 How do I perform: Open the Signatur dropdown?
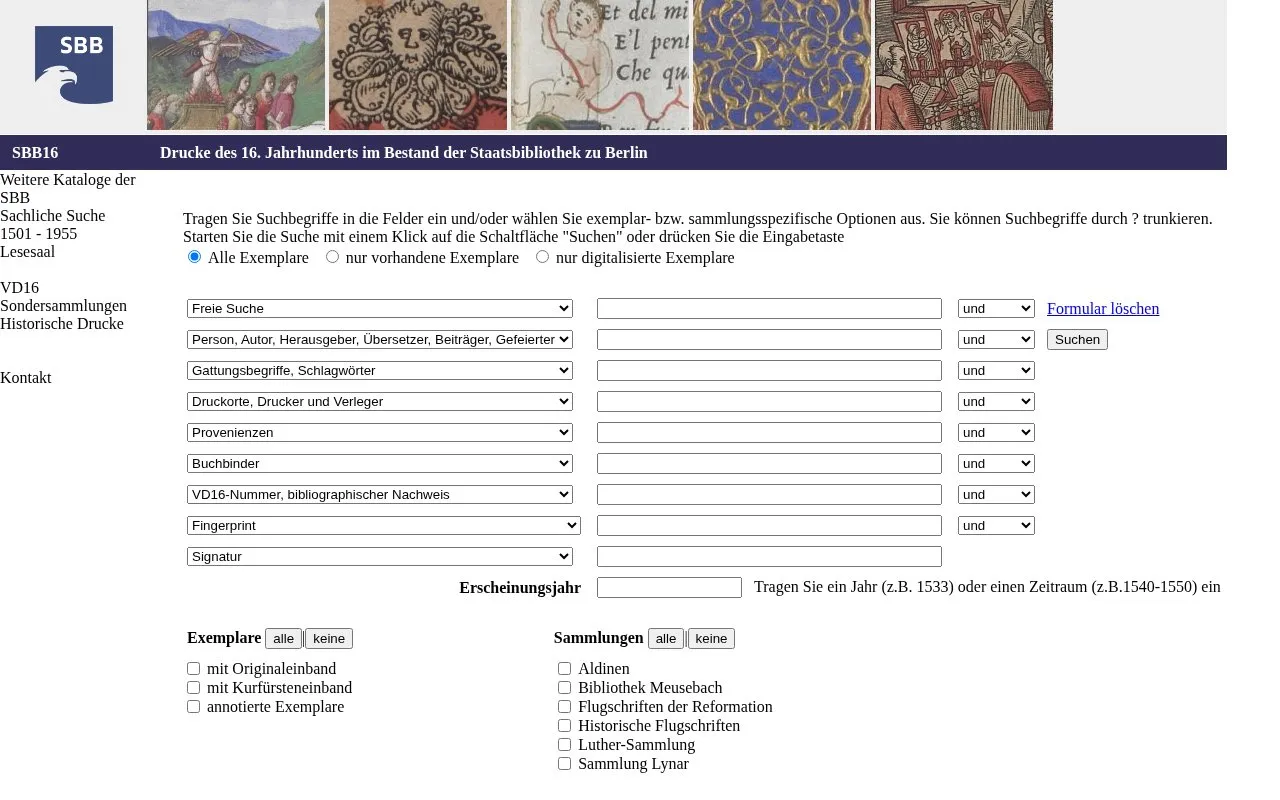[380, 557]
